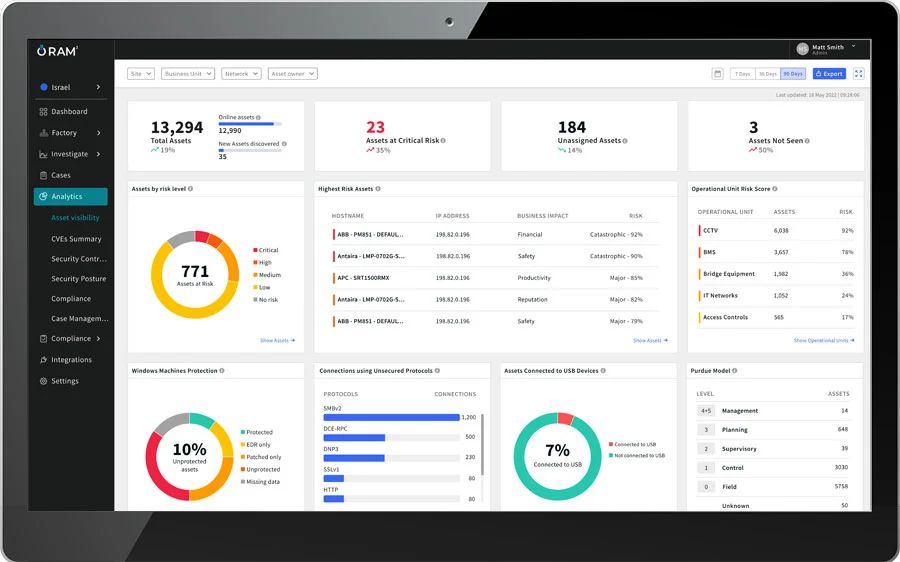Toggle the No risk legend entry
The image size is (900, 562).
point(266,300)
